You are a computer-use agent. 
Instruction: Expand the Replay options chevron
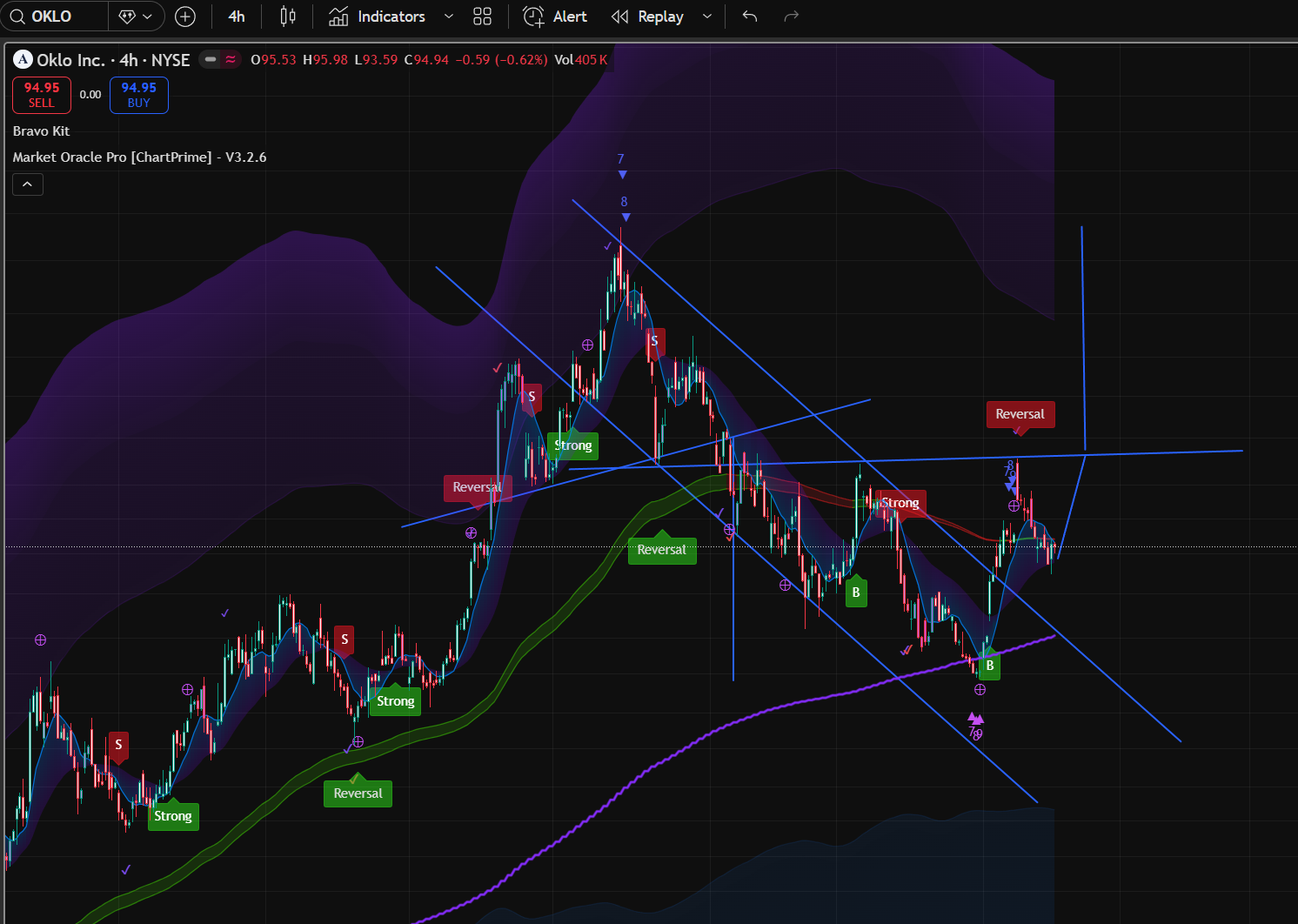click(707, 17)
